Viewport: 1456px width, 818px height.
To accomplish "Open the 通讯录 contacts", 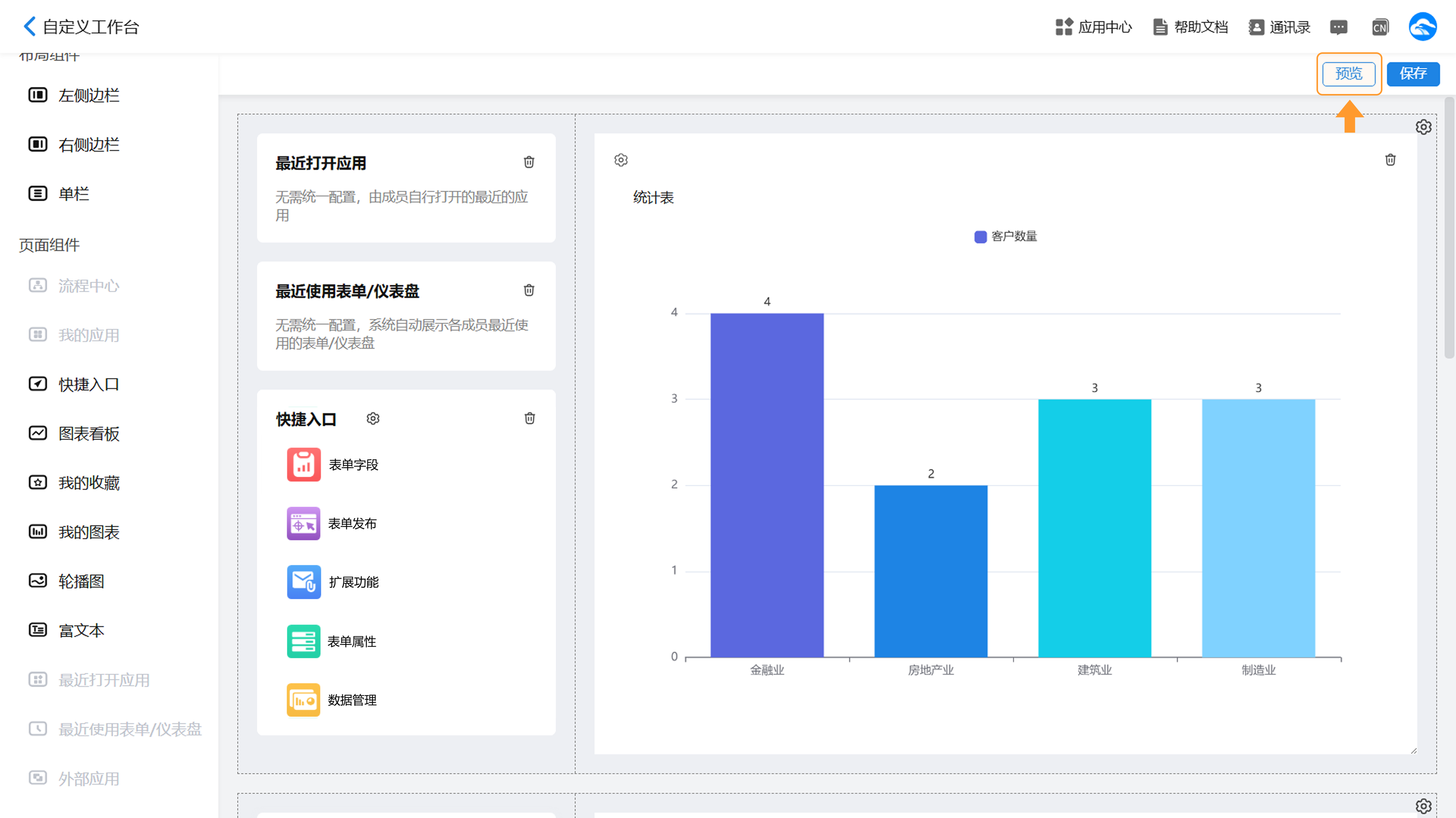I will [x=1280, y=27].
